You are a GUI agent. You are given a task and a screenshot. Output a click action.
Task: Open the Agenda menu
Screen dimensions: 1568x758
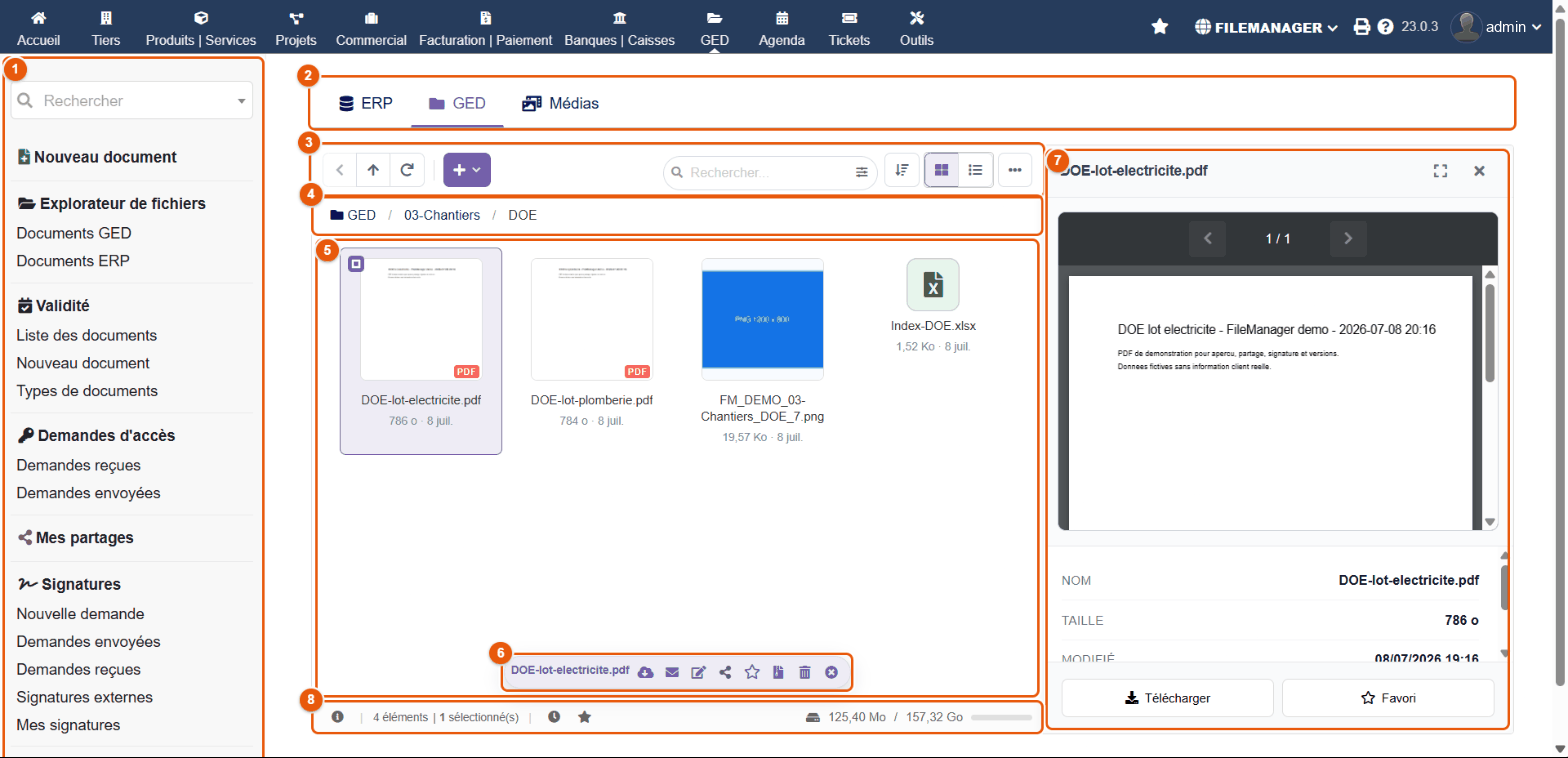click(x=782, y=28)
